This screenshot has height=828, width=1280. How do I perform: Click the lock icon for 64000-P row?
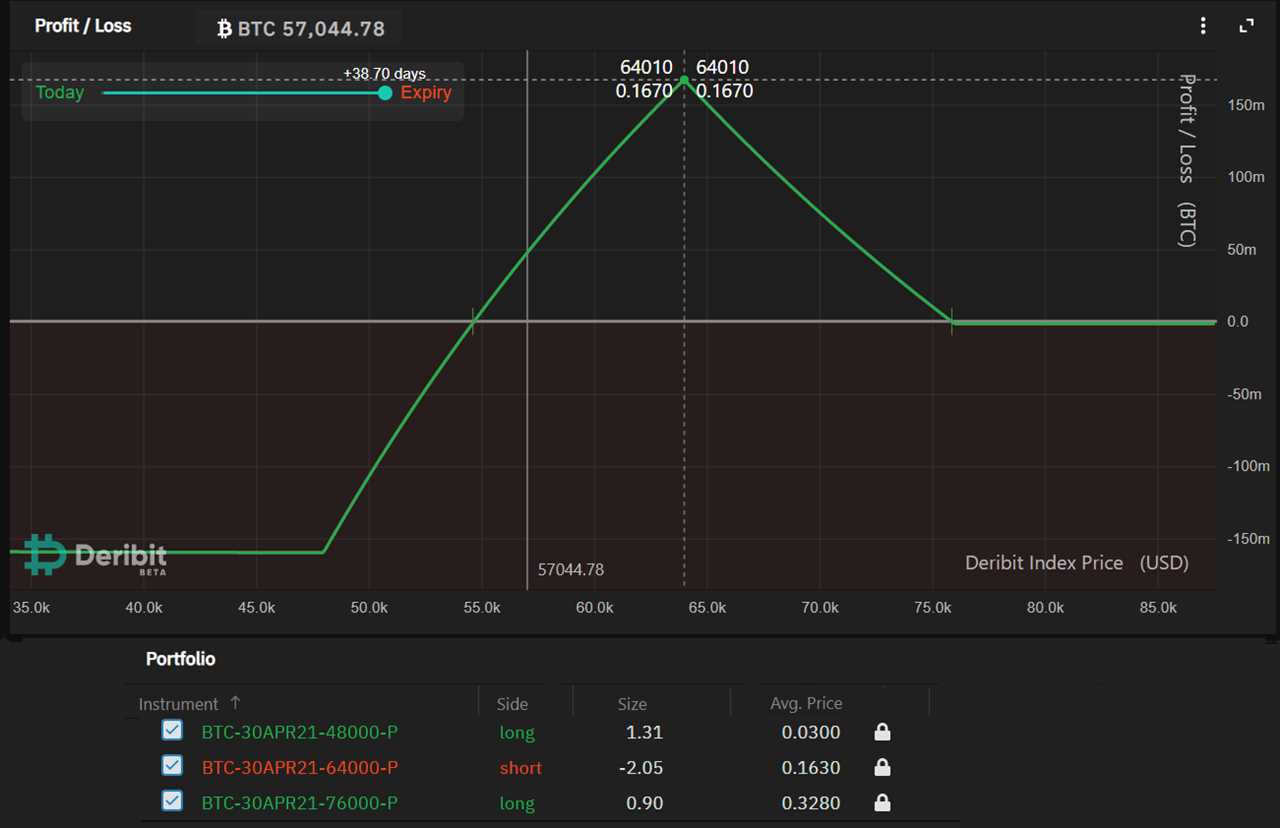[x=882, y=767]
